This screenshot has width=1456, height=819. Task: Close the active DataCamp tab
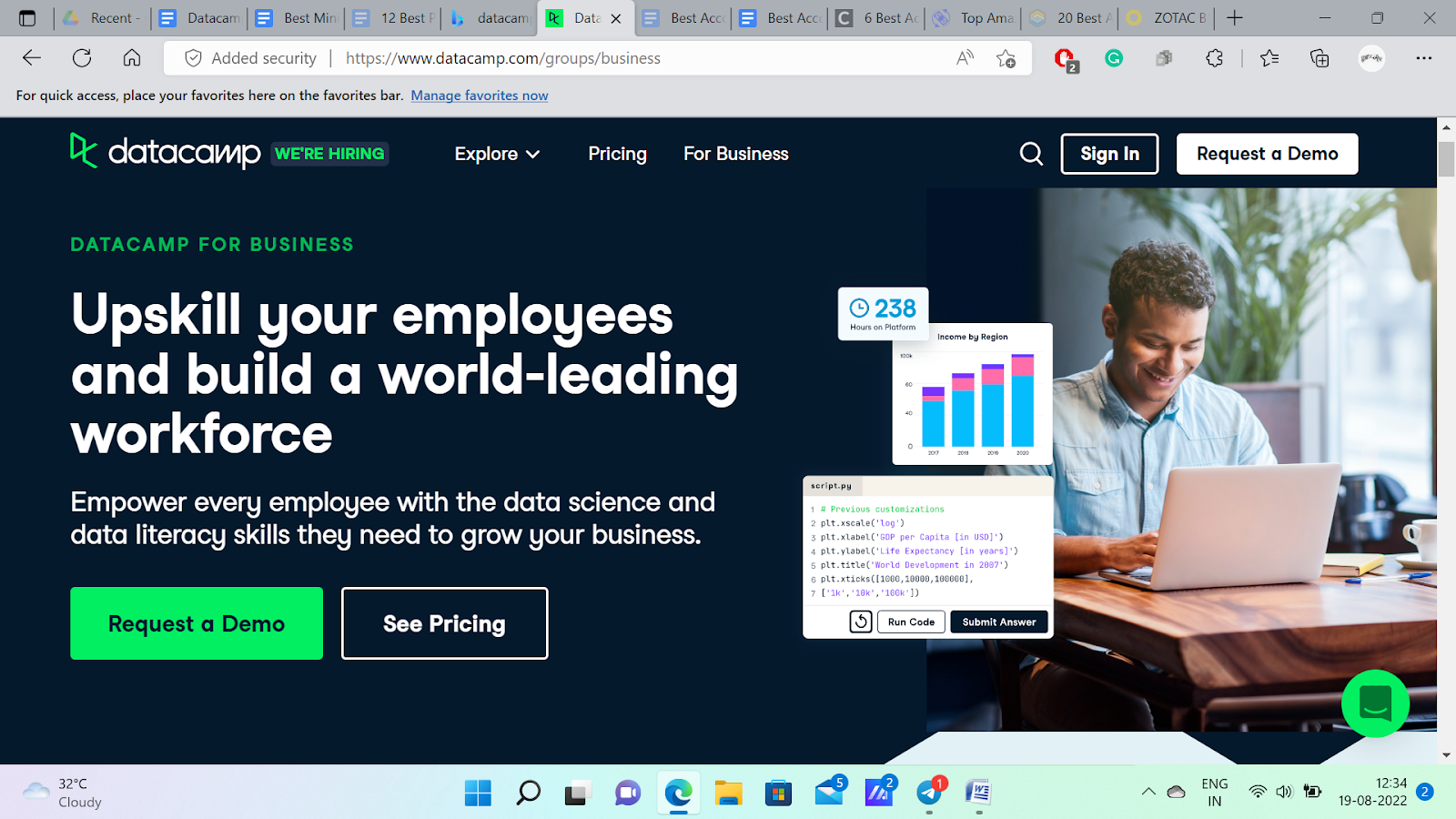[616, 18]
